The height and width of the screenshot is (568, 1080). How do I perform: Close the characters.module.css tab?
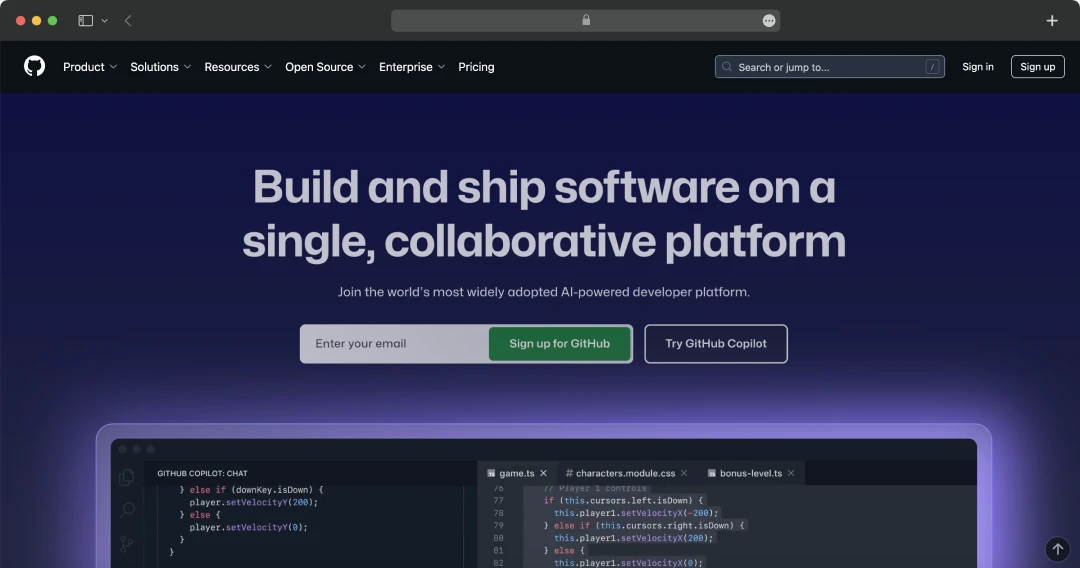click(x=684, y=473)
